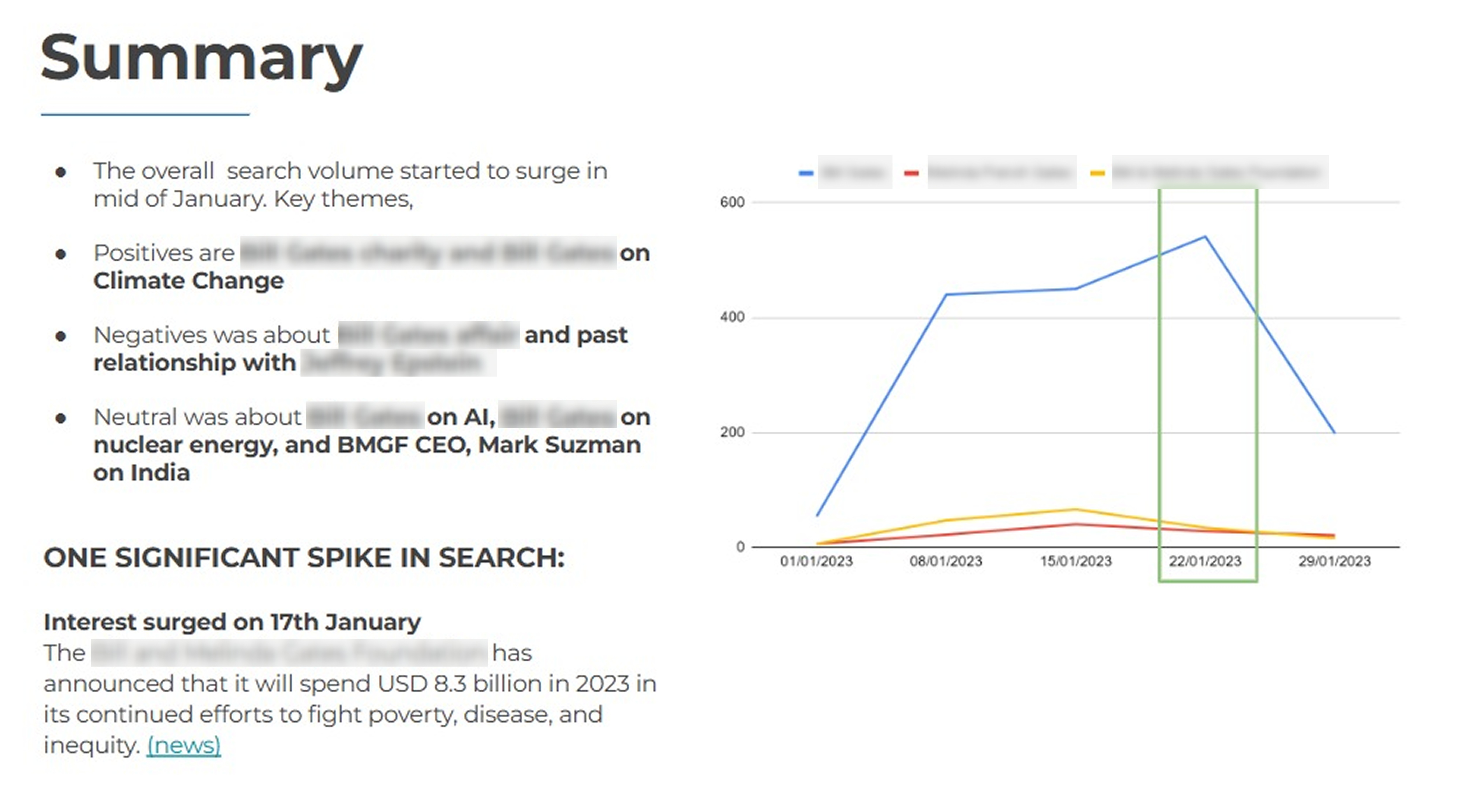Select the "ONE SIGNIFICANT SPIKE IN SEARCH:" heading
Image resolution: width=1473 pixels, height=812 pixels.
pos(304,558)
